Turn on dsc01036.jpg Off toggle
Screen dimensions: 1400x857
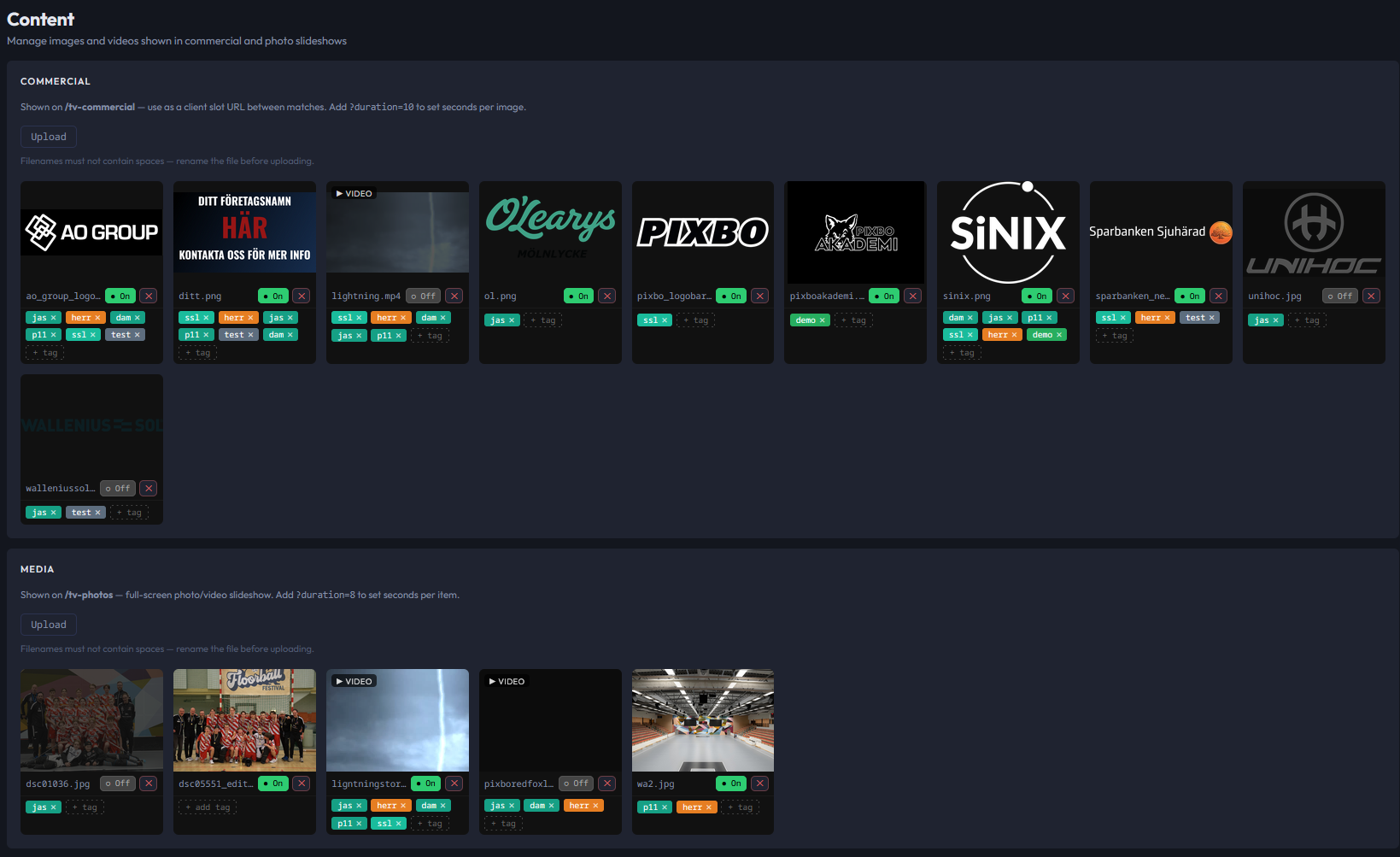(118, 783)
